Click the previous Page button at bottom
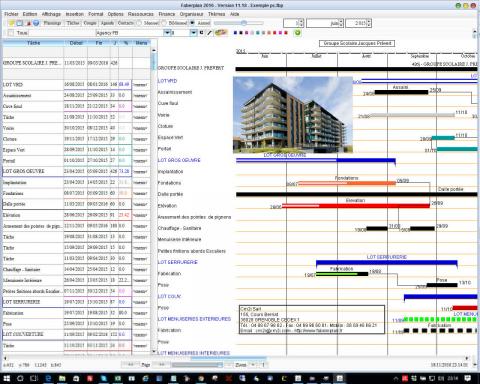Screen dimensions: 480x384 [131, 365]
